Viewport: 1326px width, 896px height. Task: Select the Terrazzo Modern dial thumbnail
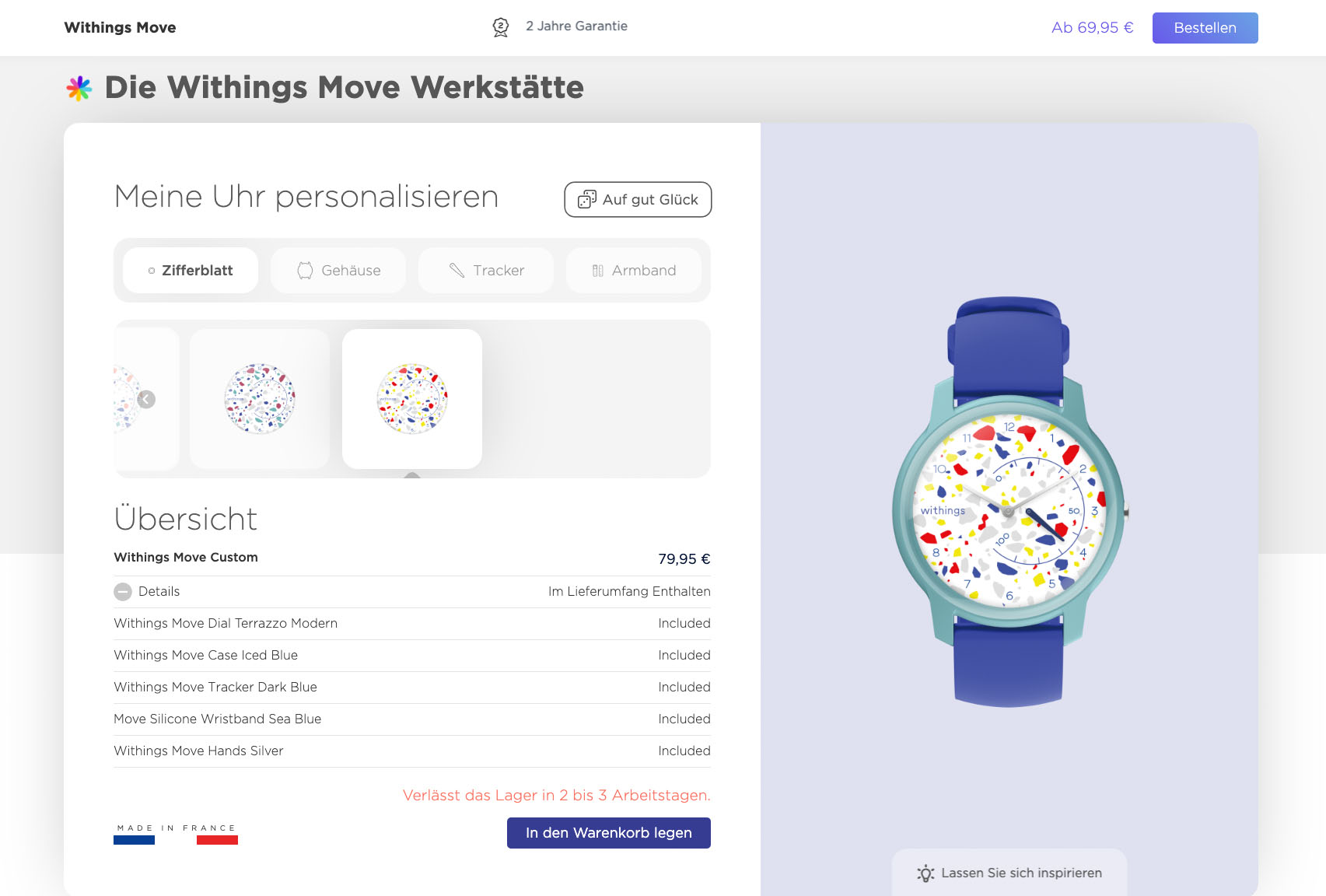pos(412,399)
